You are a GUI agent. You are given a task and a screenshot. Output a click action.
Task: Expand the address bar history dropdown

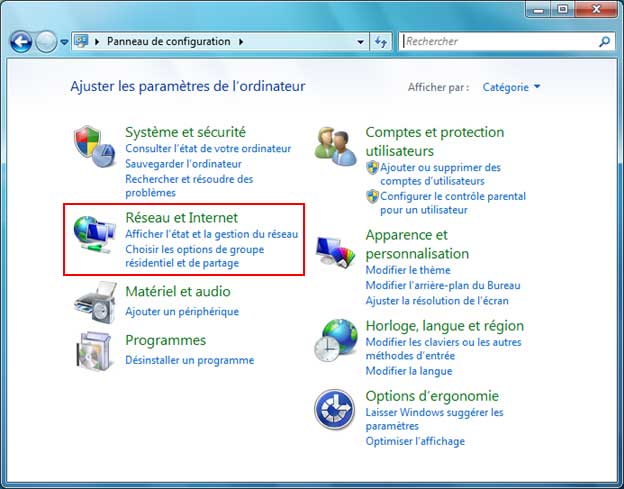click(361, 42)
